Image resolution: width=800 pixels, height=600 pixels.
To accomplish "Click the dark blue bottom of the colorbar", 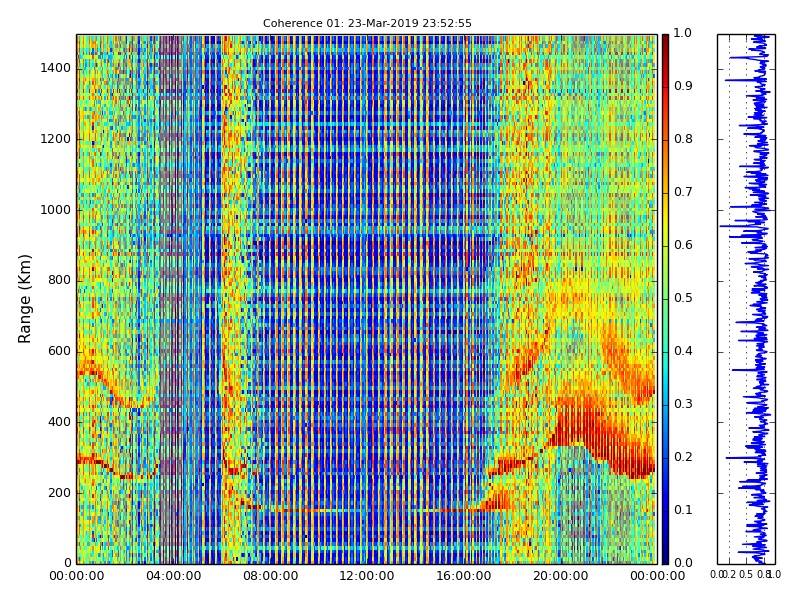I will (x=665, y=556).
